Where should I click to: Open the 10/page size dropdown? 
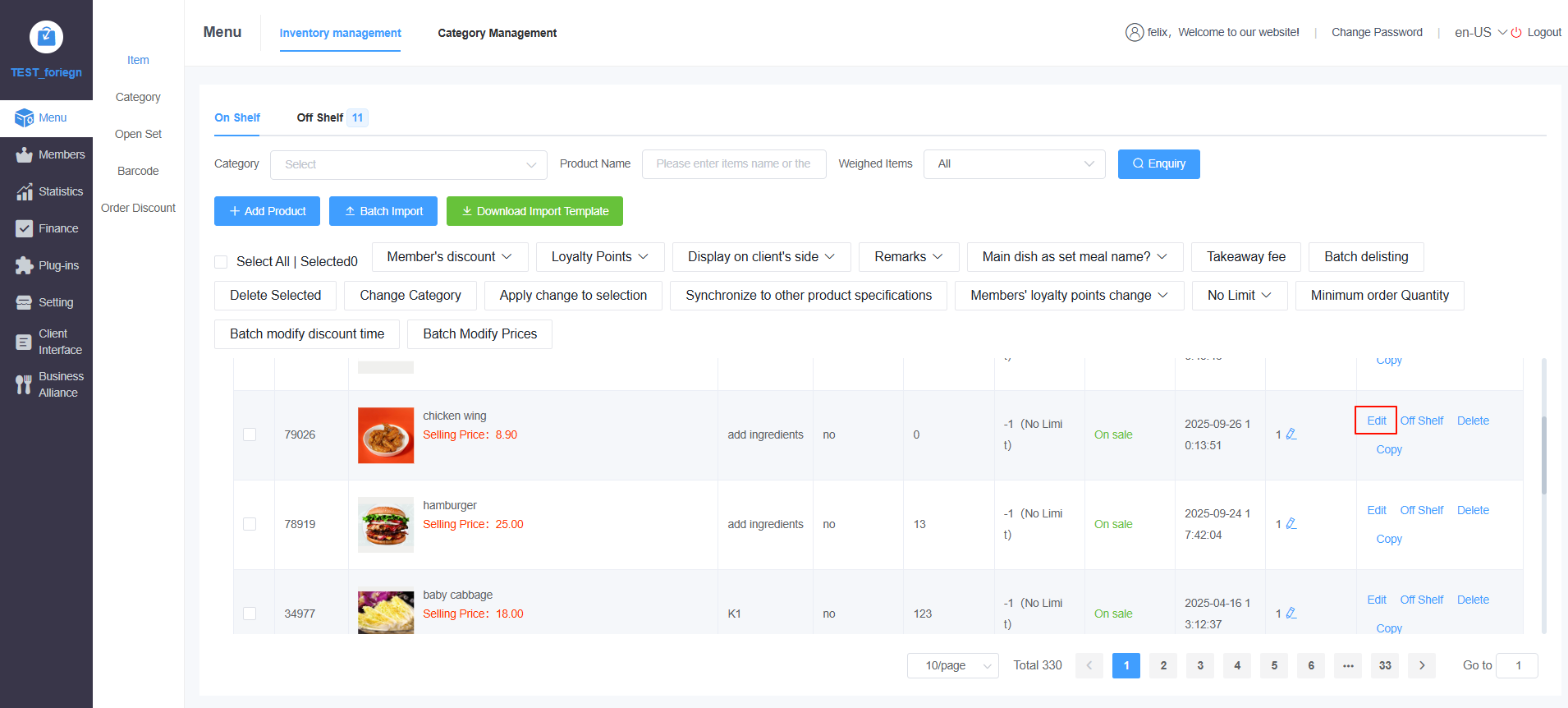click(952, 665)
